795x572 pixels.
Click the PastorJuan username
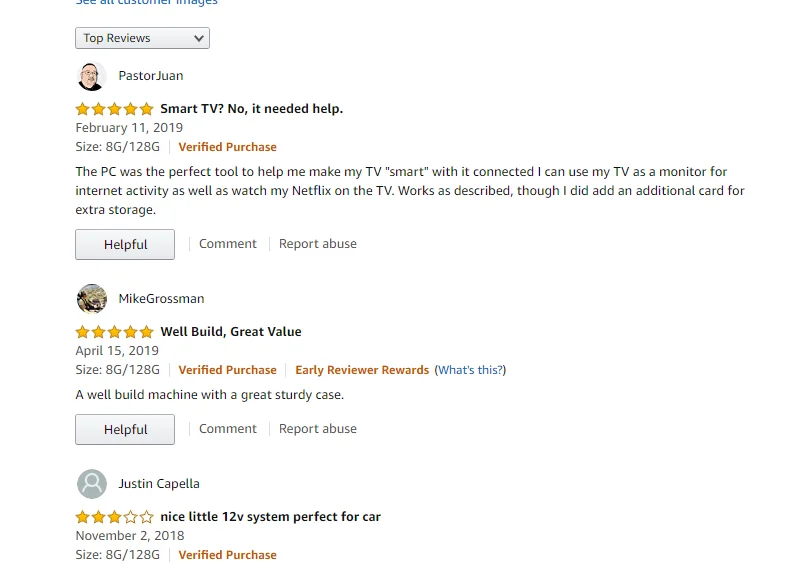click(151, 76)
